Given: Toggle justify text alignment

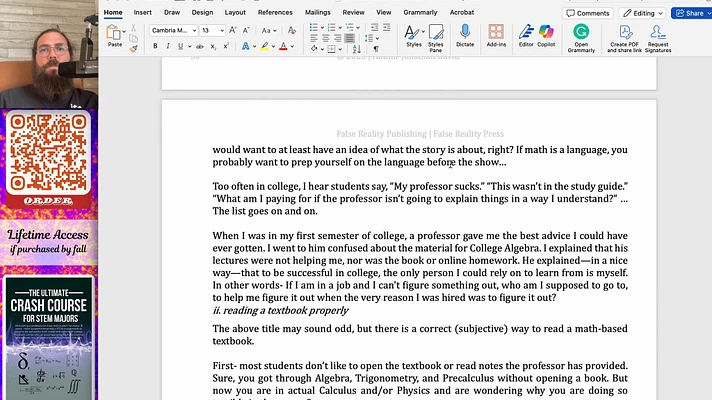Looking at the screenshot, I should point(349,39).
